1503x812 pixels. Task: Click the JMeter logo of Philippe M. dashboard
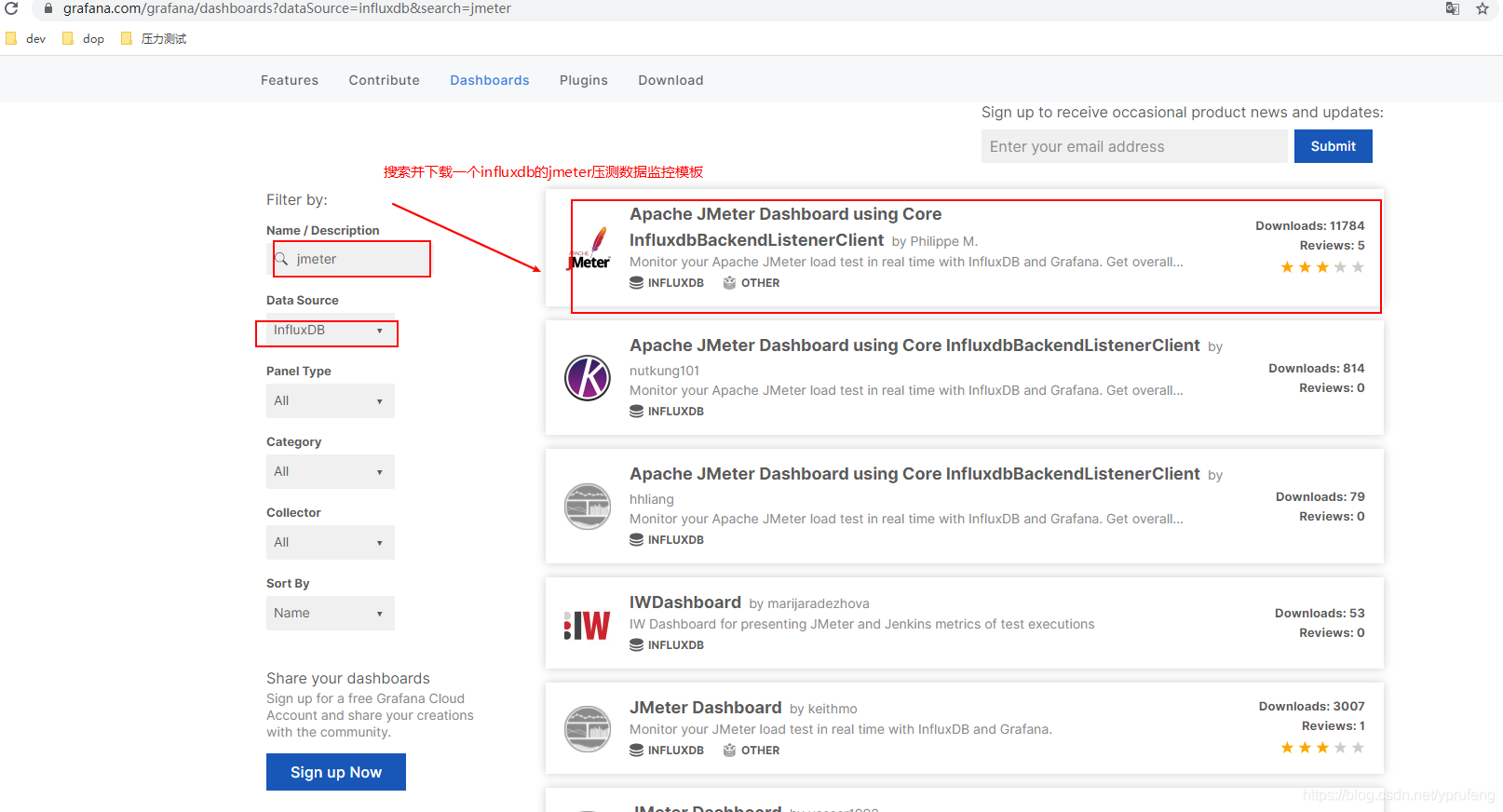pyautogui.click(x=588, y=250)
